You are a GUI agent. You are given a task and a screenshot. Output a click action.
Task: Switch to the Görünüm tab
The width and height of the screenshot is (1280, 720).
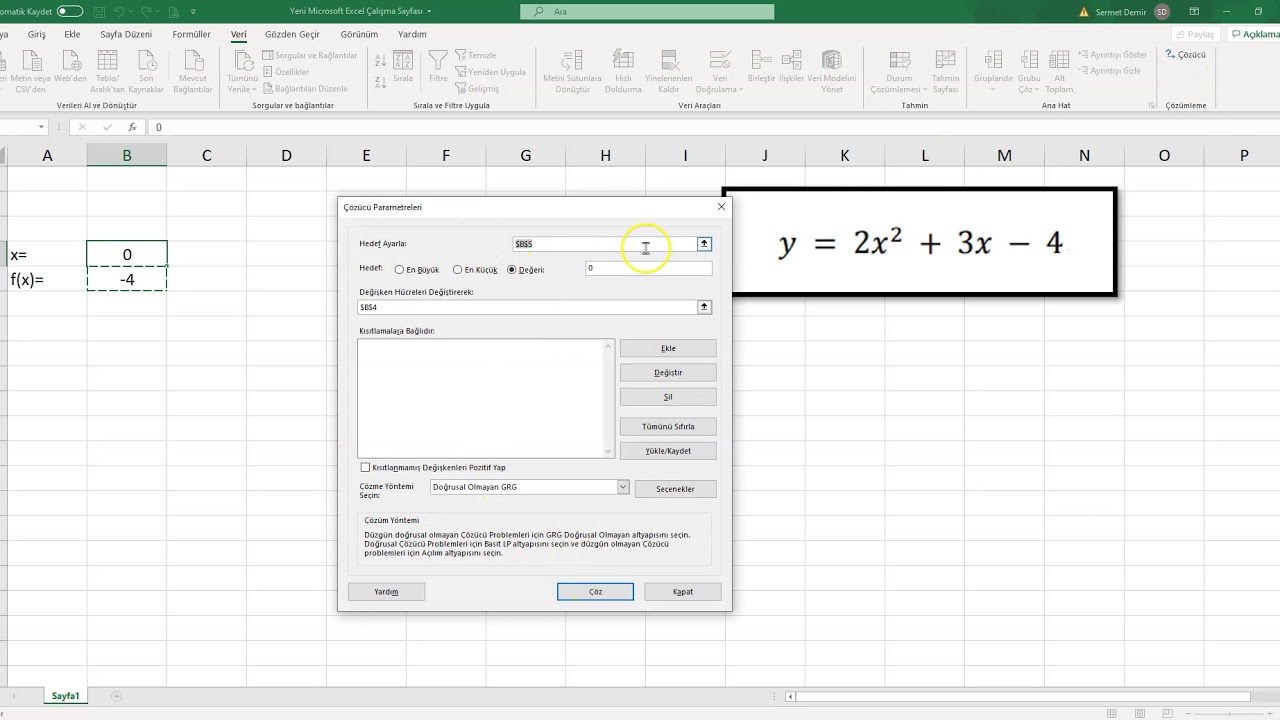359,34
